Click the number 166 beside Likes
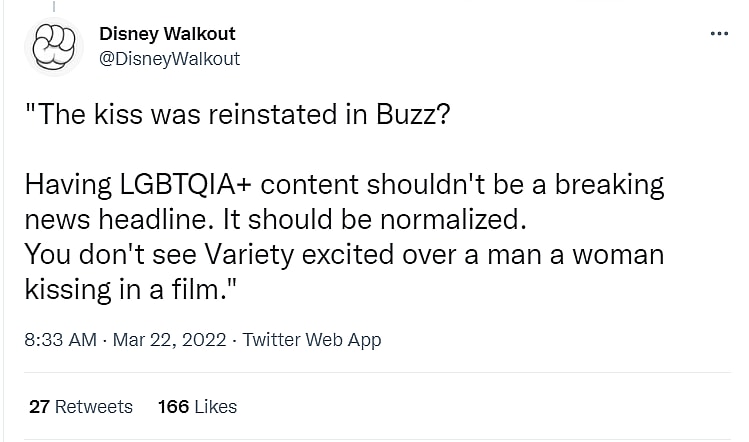This screenshot has width=749, height=442. [x=174, y=406]
